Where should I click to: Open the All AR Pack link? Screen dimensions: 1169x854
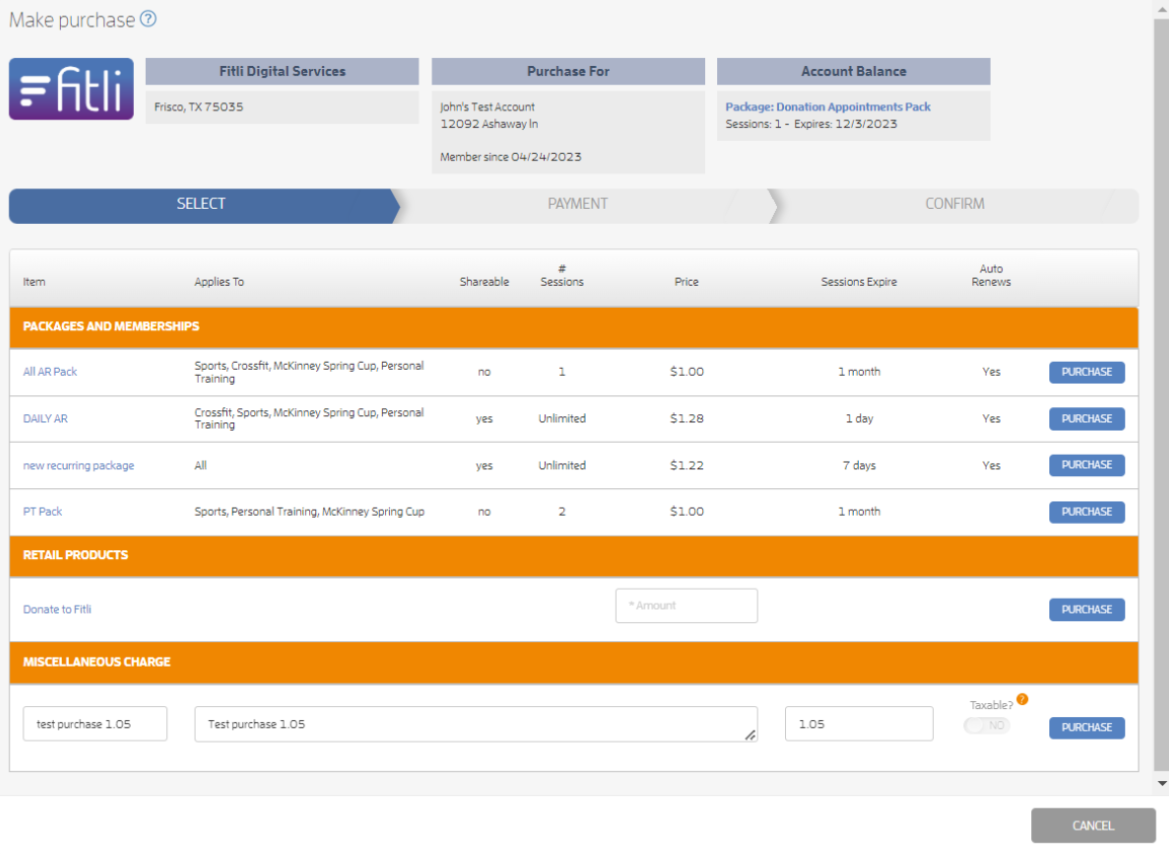click(x=50, y=372)
